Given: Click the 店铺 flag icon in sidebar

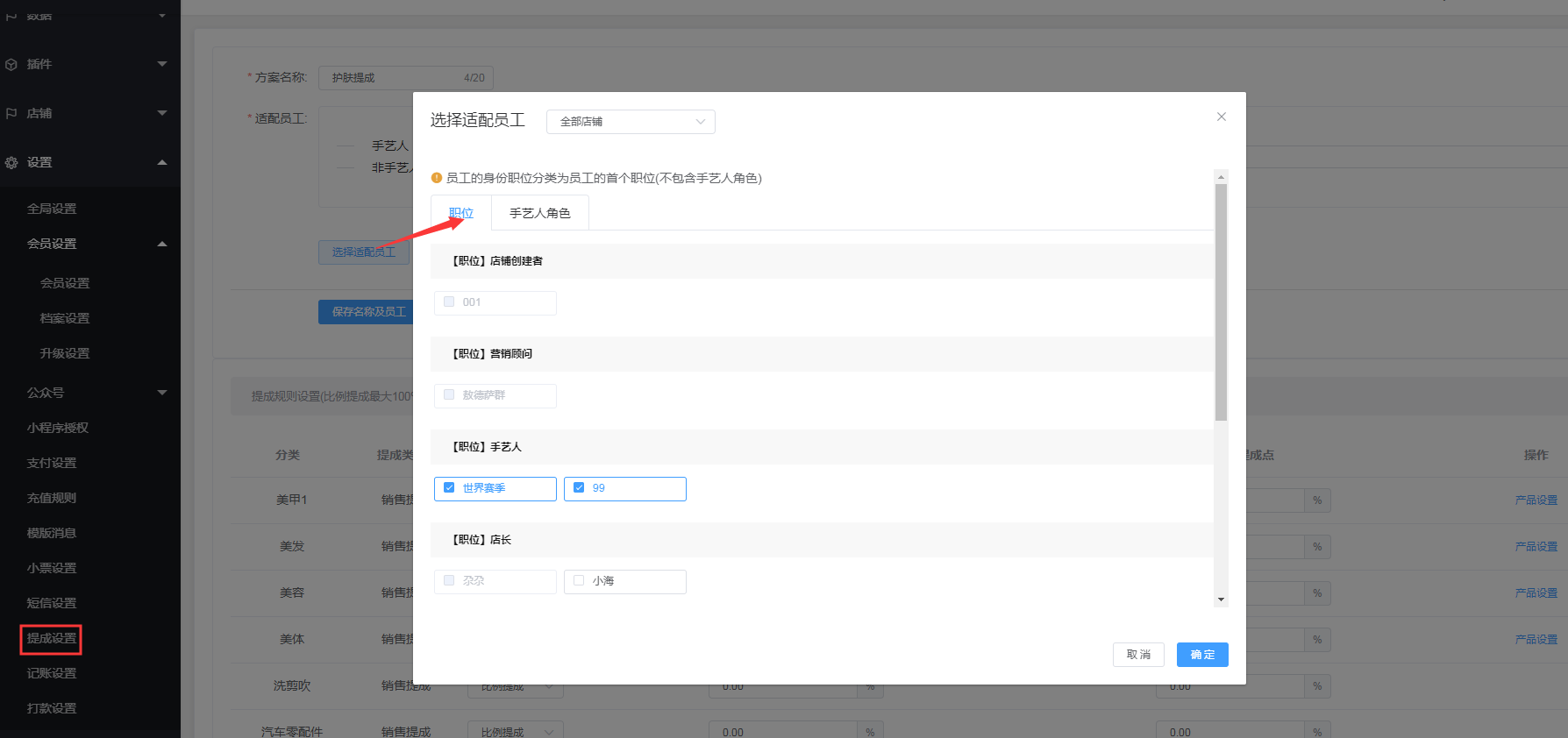Looking at the screenshot, I should point(11,113).
